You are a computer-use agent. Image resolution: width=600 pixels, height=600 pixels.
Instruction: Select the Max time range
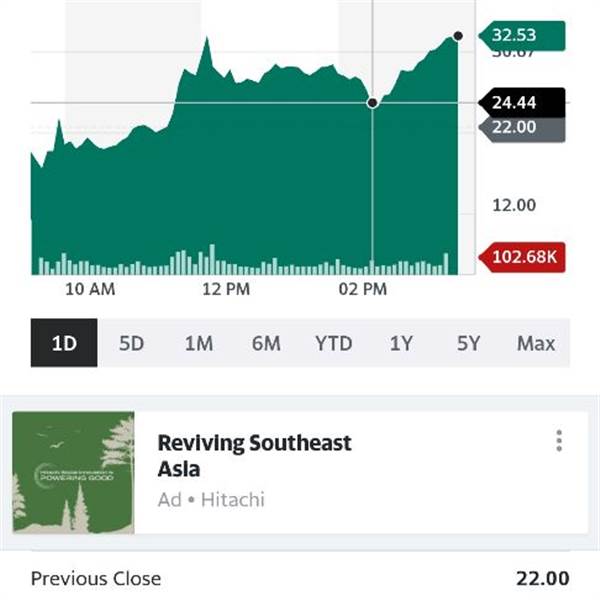click(x=536, y=343)
